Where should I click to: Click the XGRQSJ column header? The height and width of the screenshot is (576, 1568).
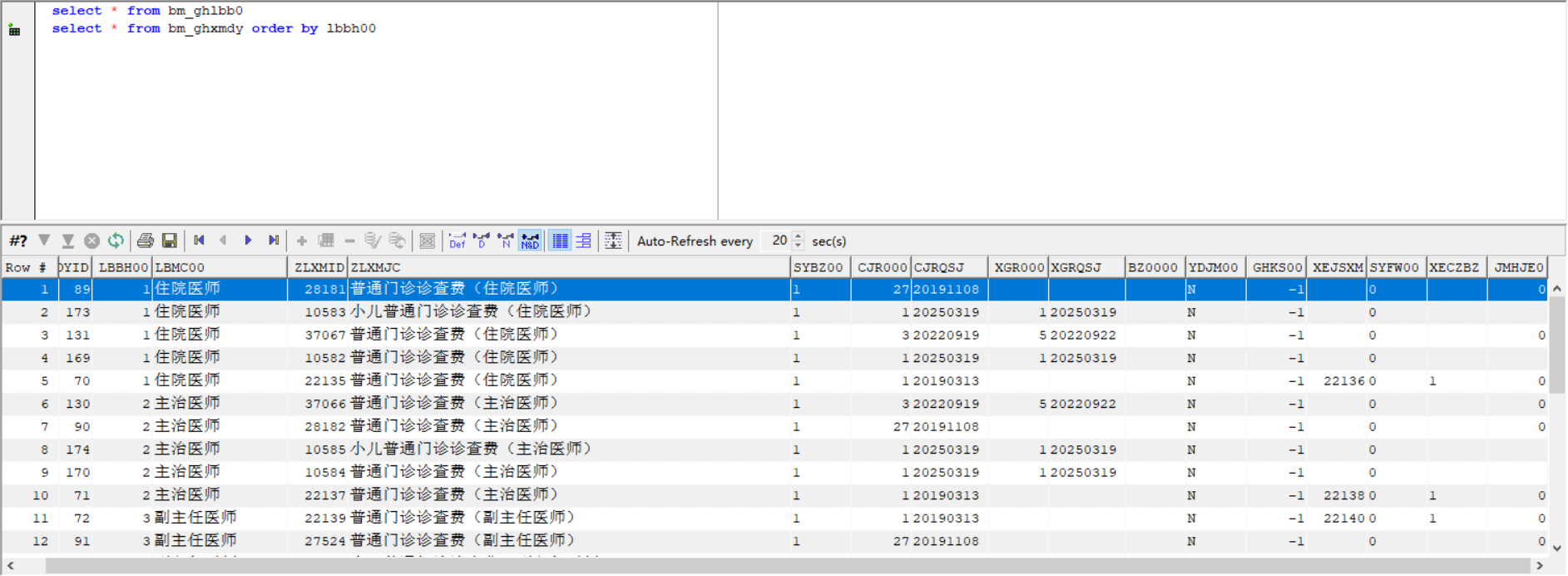(1086, 267)
